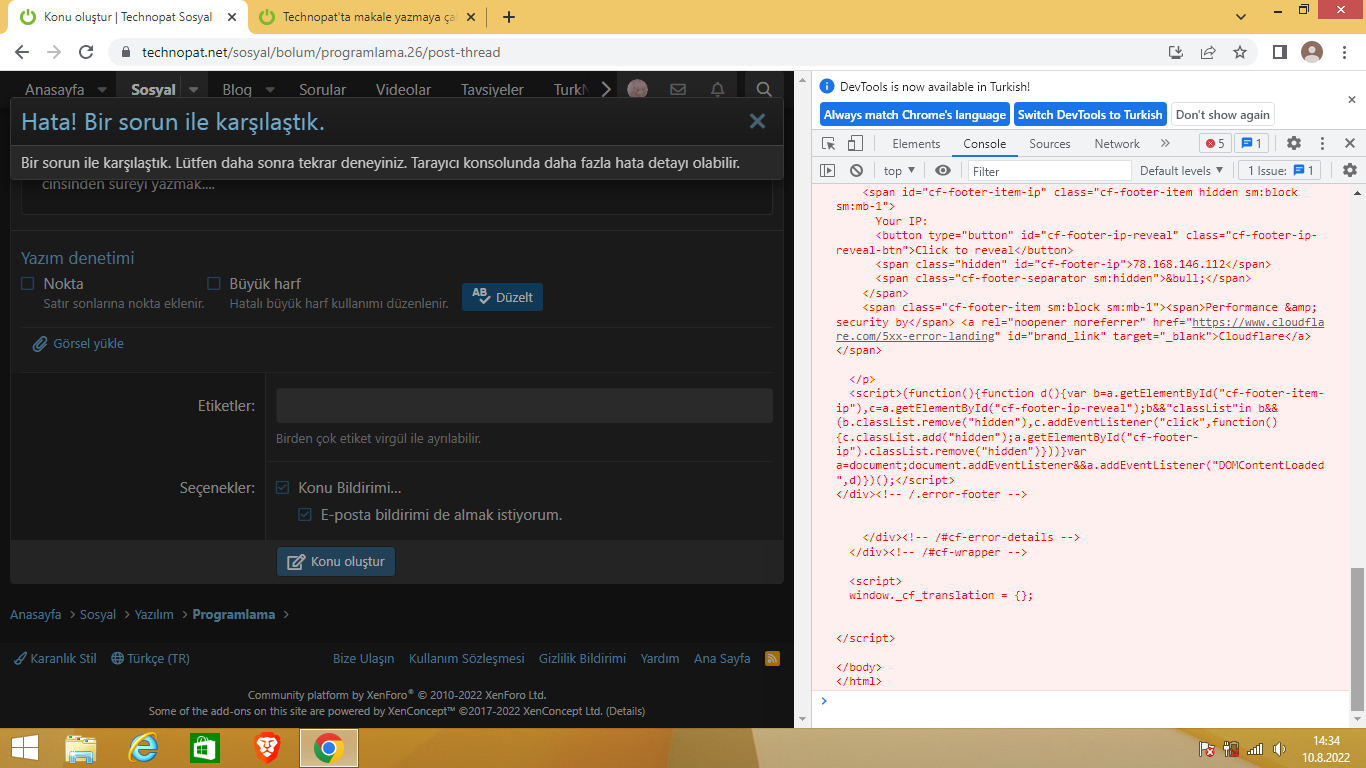This screenshot has width=1366, height=768.
Task: Click the install icon in the address bar
Action: pyautogui.click(x=1176, y=52)
